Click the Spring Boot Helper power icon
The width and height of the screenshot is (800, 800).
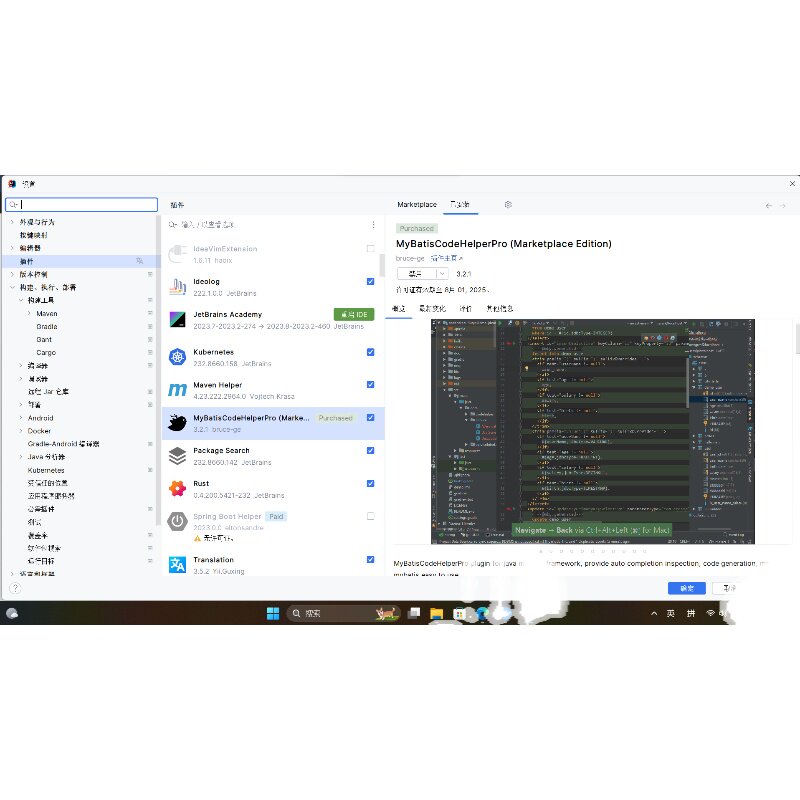click(x=177, y=521)
